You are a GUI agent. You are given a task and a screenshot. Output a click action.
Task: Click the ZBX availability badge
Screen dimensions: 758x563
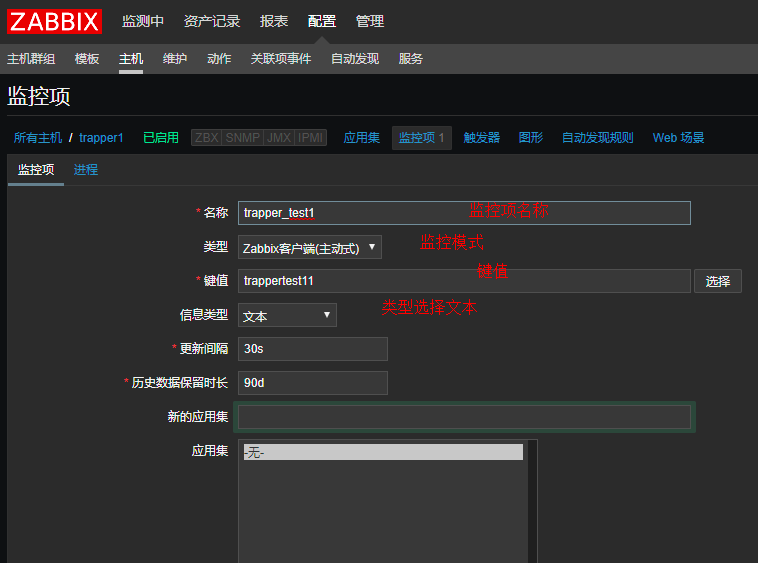coord(206,138)
